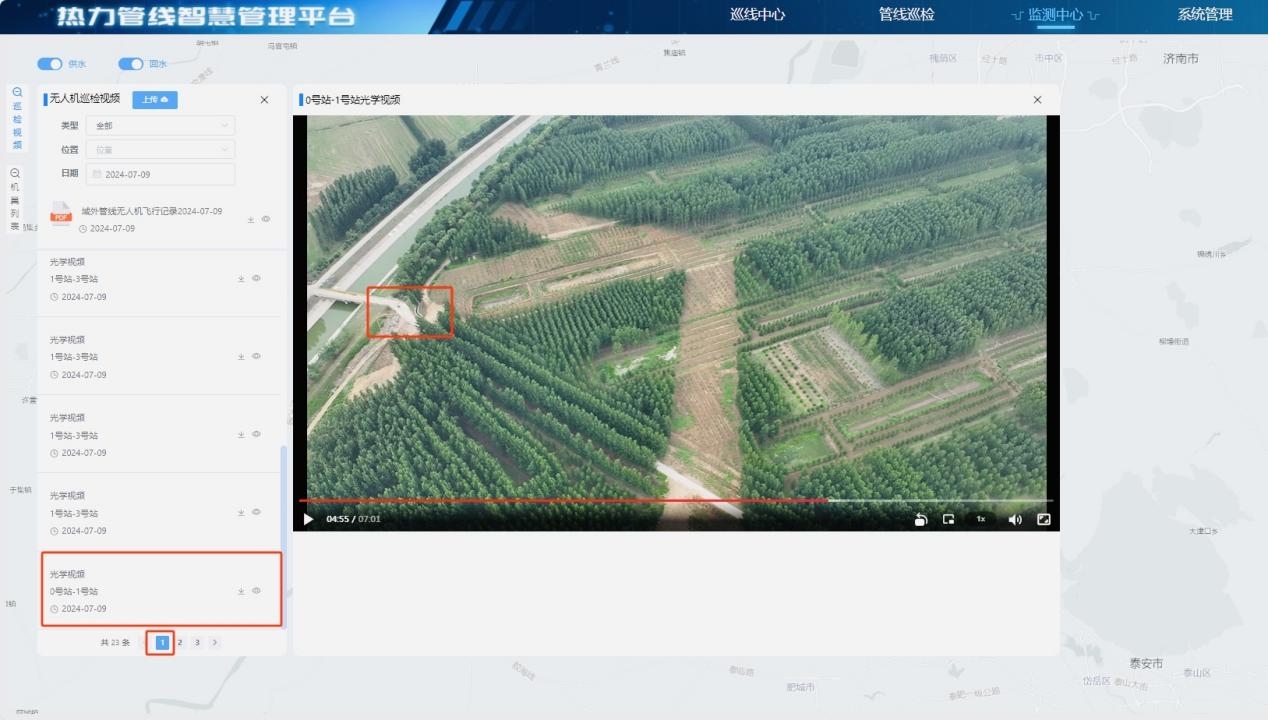1268x720 pixels.
Task: Open the 位置 location dropdown
Action: point(160,149)
